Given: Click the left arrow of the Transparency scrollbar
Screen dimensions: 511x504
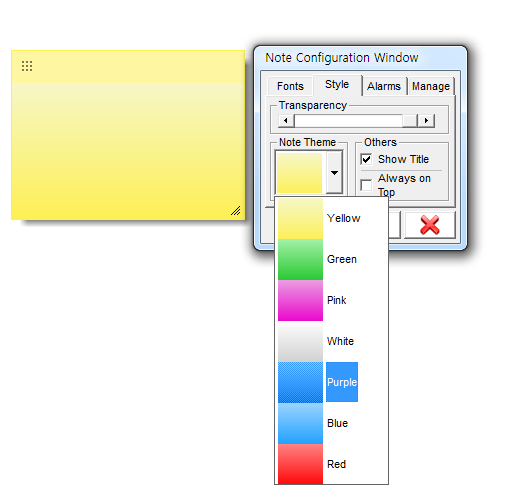Looking at the screenshot, I should click(286, 121).
